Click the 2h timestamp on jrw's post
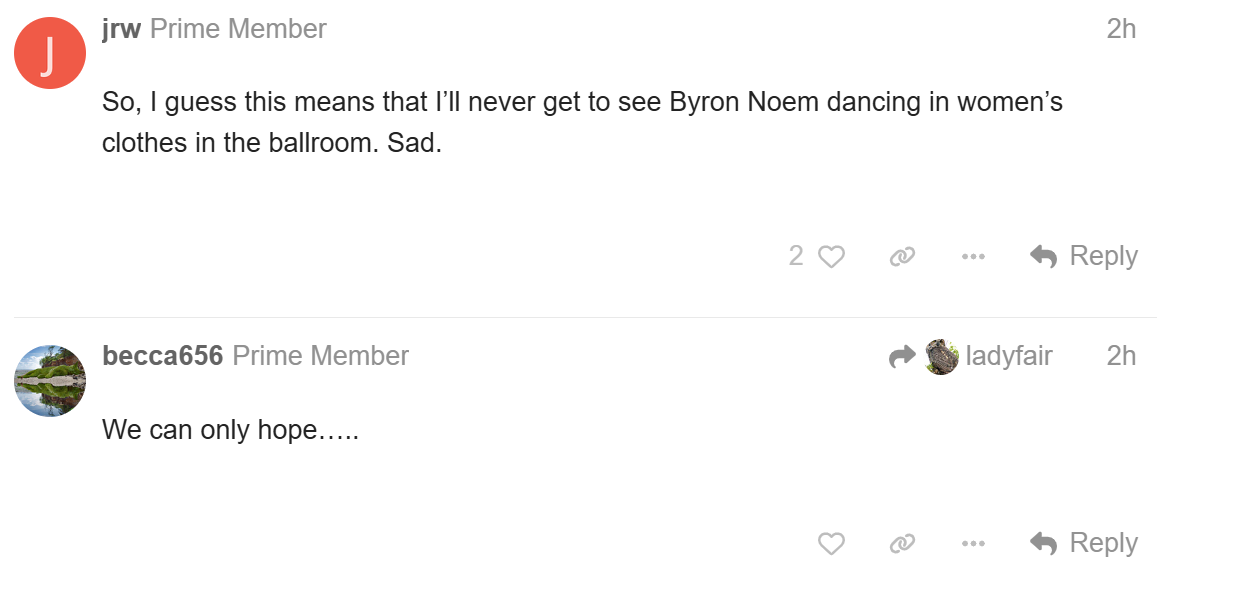 (1121, 29)
